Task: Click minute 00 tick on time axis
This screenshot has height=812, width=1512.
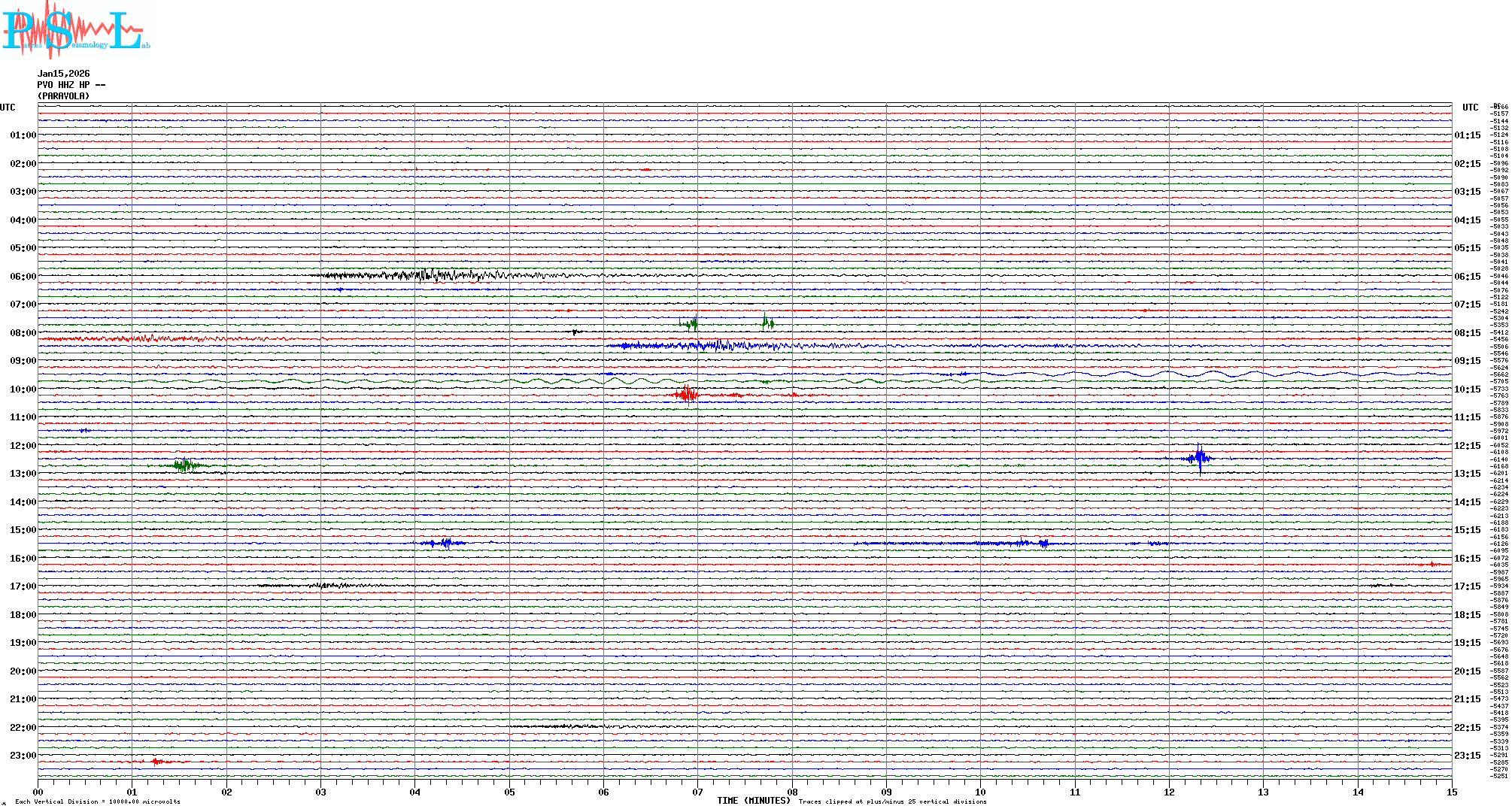Action: (x=38, y=792)
